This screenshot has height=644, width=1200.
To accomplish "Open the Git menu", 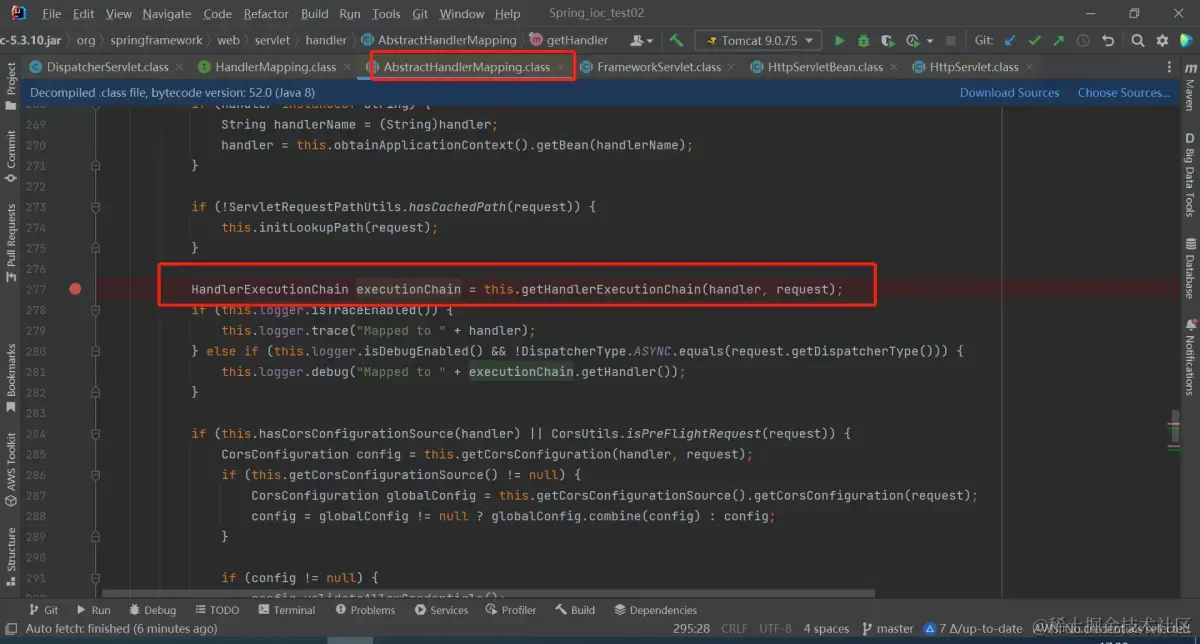I will point(420,14).
